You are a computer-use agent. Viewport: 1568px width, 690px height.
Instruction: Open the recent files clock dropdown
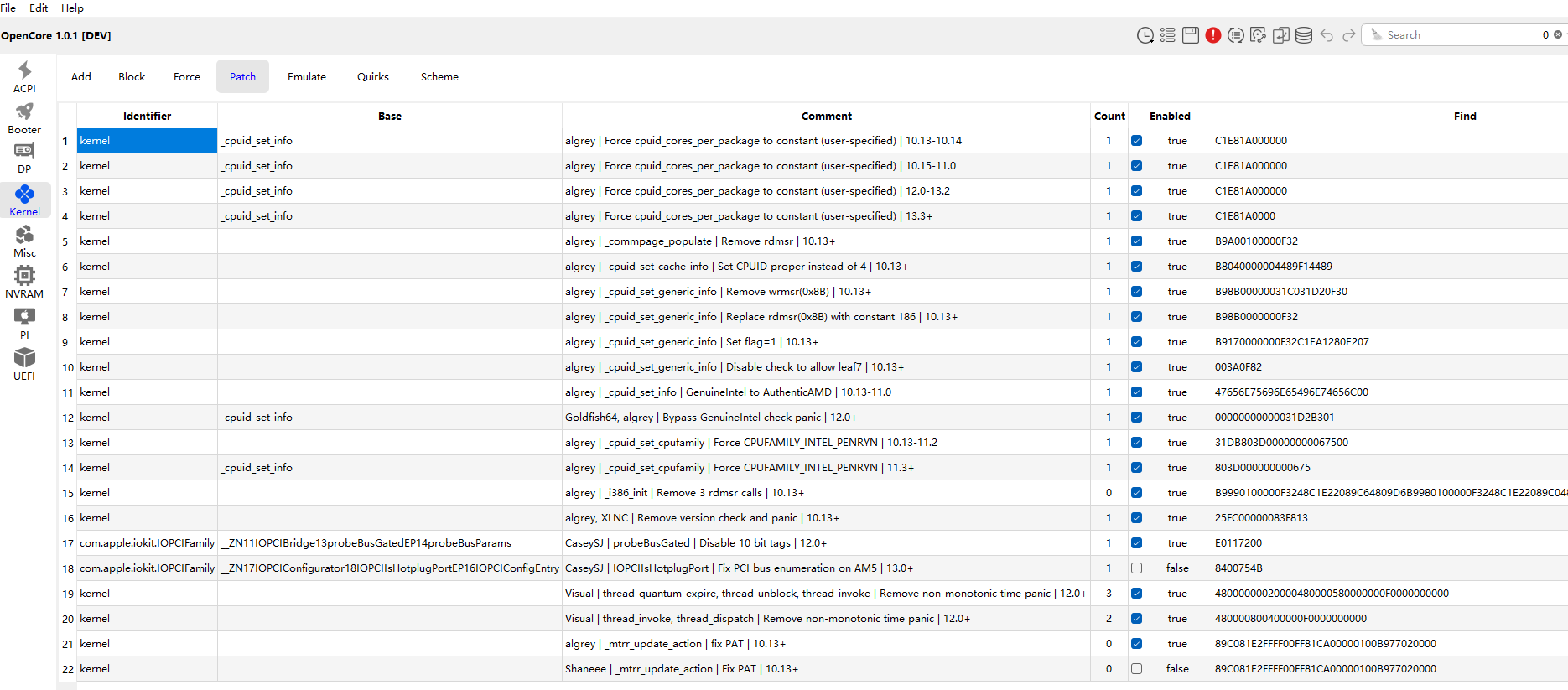click(1145, 35)
